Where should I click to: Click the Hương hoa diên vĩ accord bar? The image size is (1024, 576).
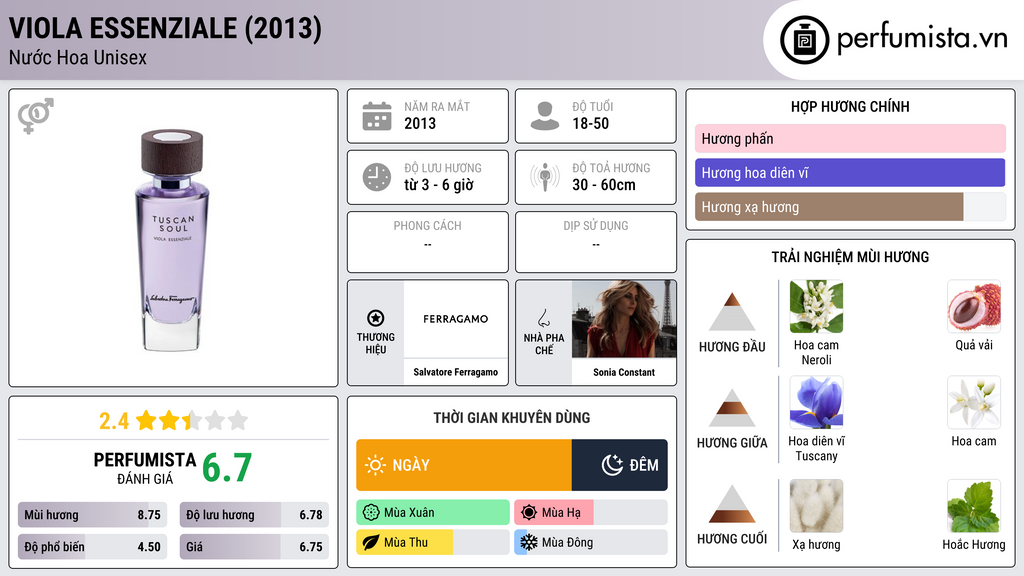(850, 172)
